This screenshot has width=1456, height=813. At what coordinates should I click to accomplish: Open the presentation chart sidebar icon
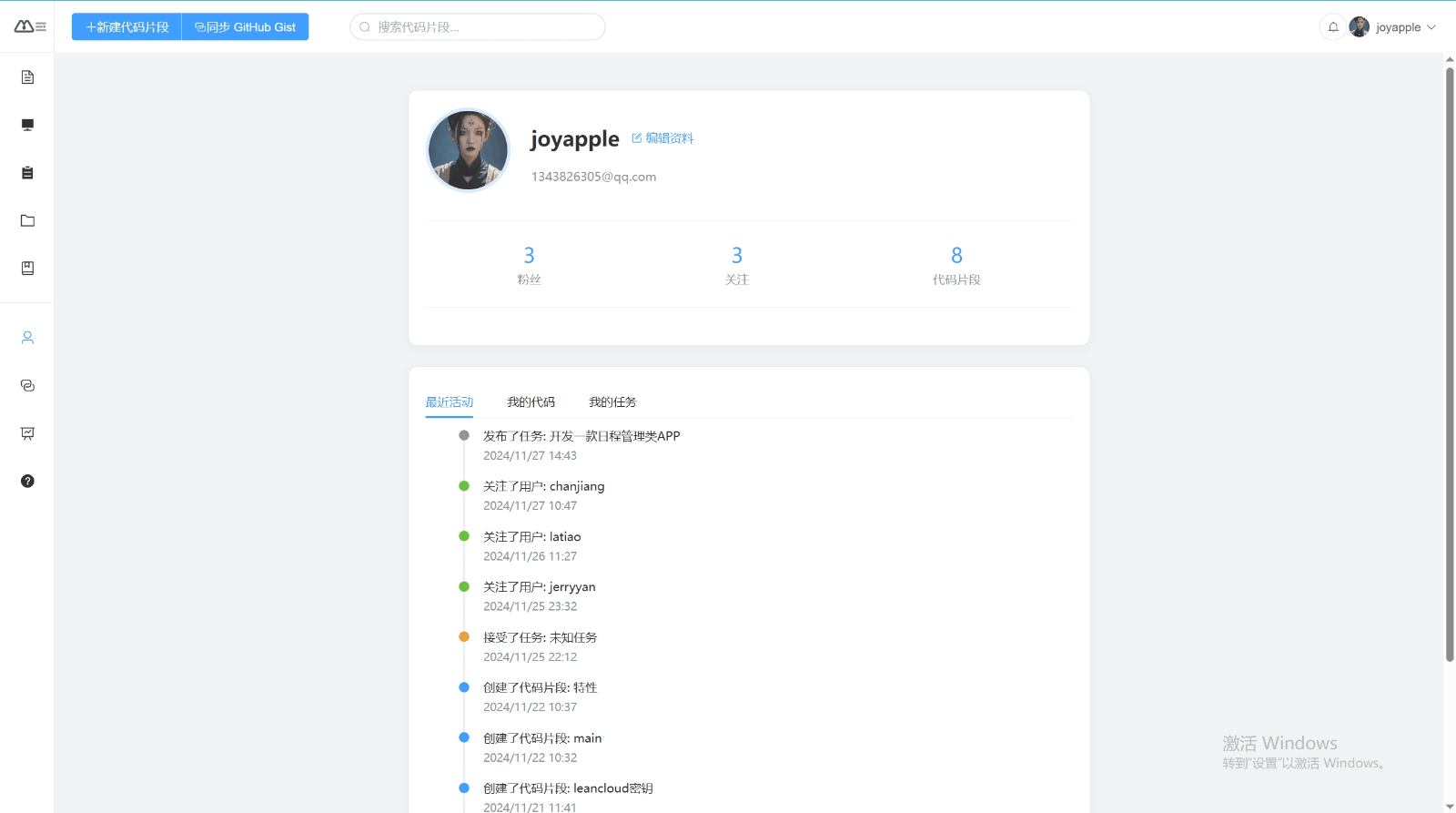point(27,433)
